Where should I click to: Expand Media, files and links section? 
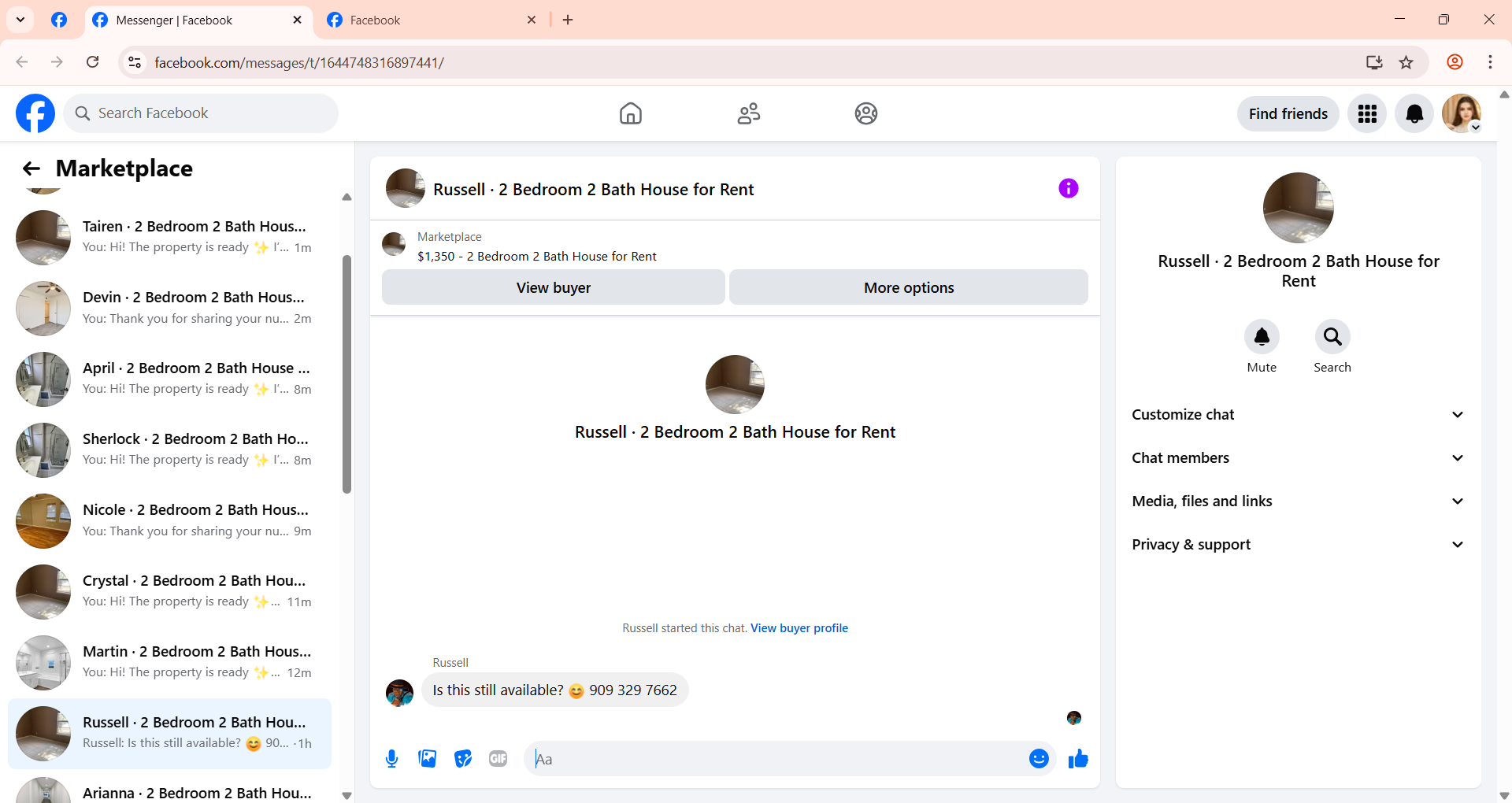1298,501
